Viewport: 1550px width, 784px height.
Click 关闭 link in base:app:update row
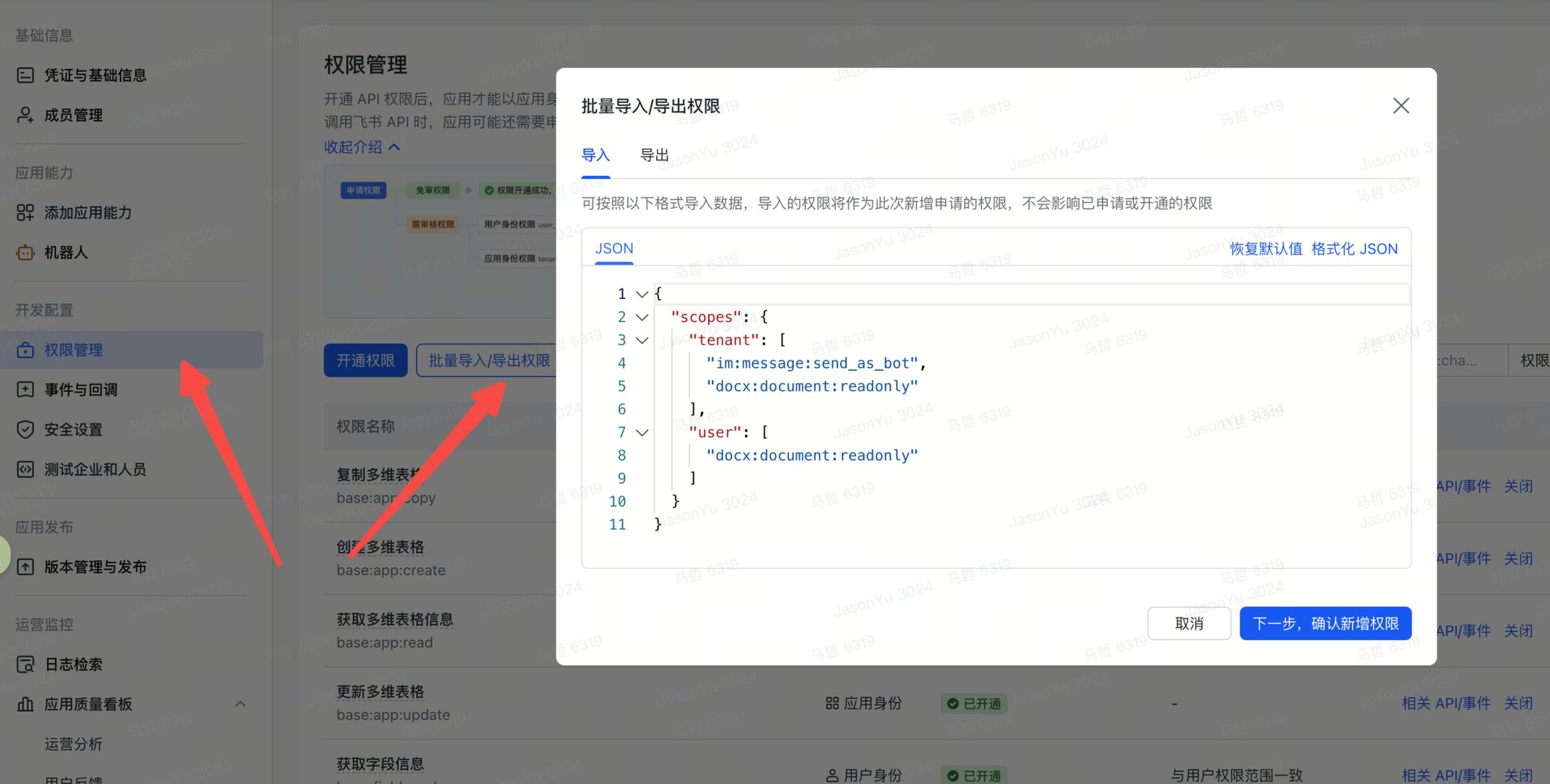(x=1518, y=703)
